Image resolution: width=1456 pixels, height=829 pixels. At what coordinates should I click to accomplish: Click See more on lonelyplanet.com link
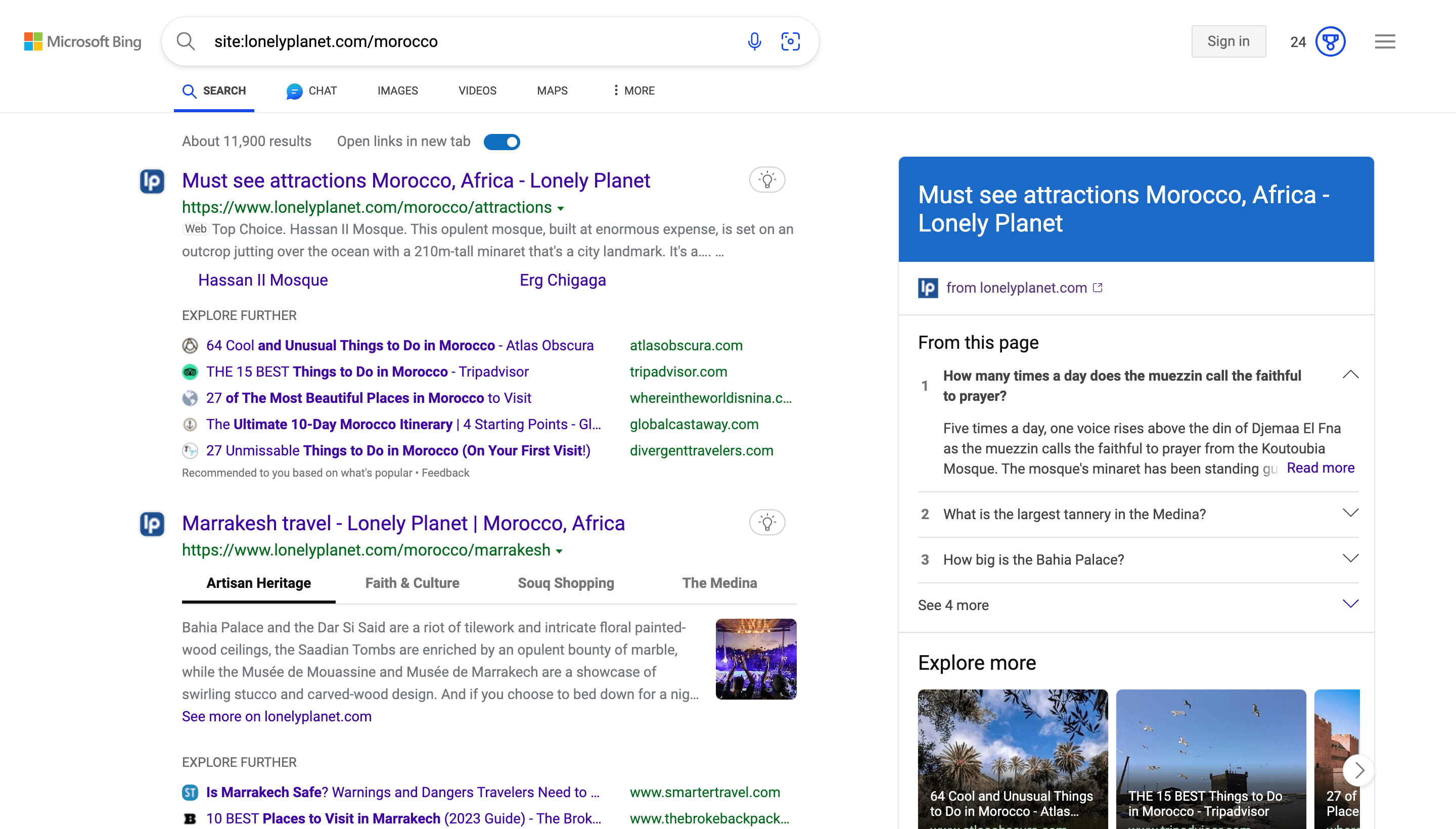276,716
